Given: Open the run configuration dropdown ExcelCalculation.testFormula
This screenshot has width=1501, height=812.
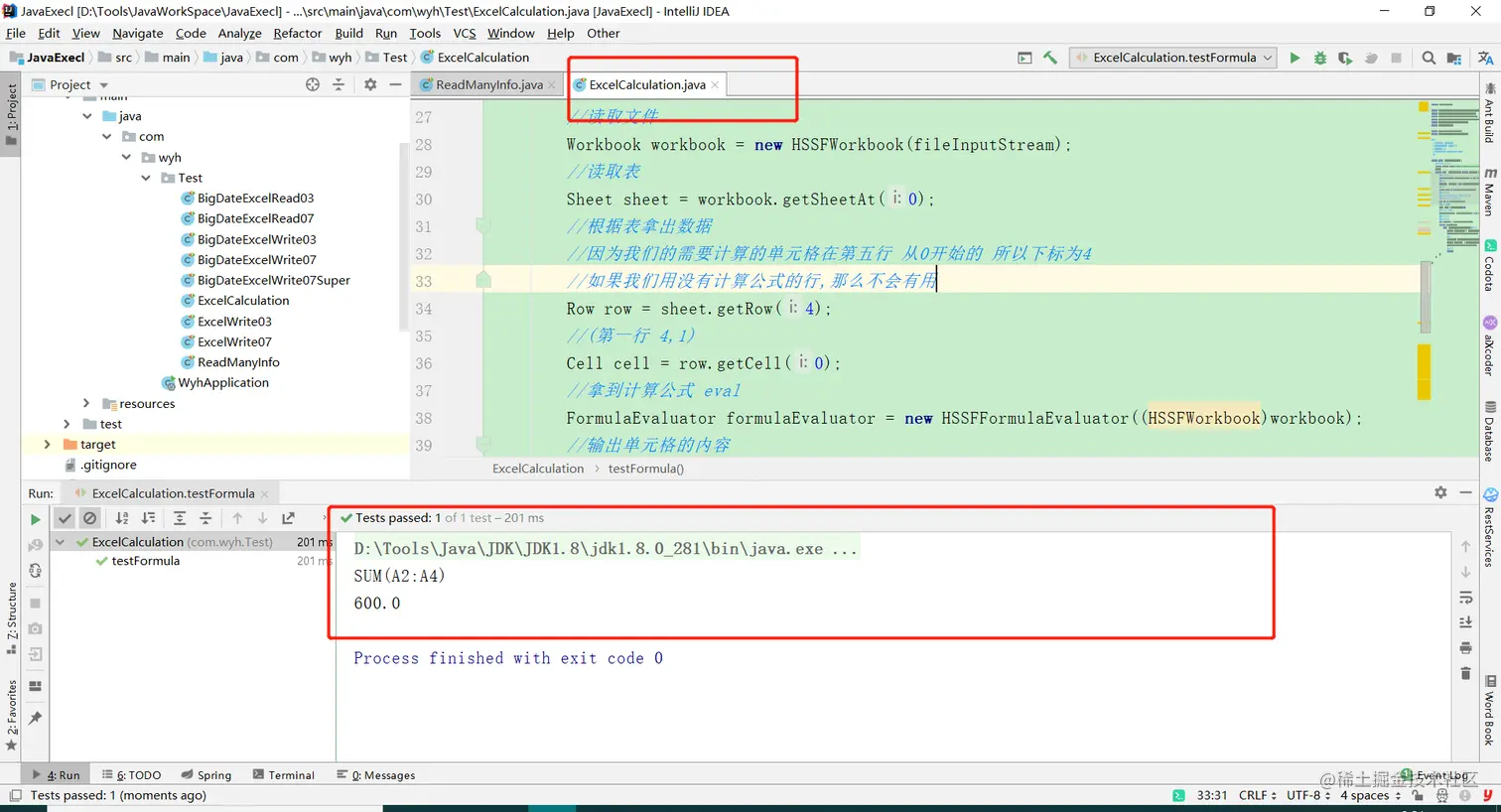Looking at the screenshot, I should pyautogui.click(x=1172, y=58).
